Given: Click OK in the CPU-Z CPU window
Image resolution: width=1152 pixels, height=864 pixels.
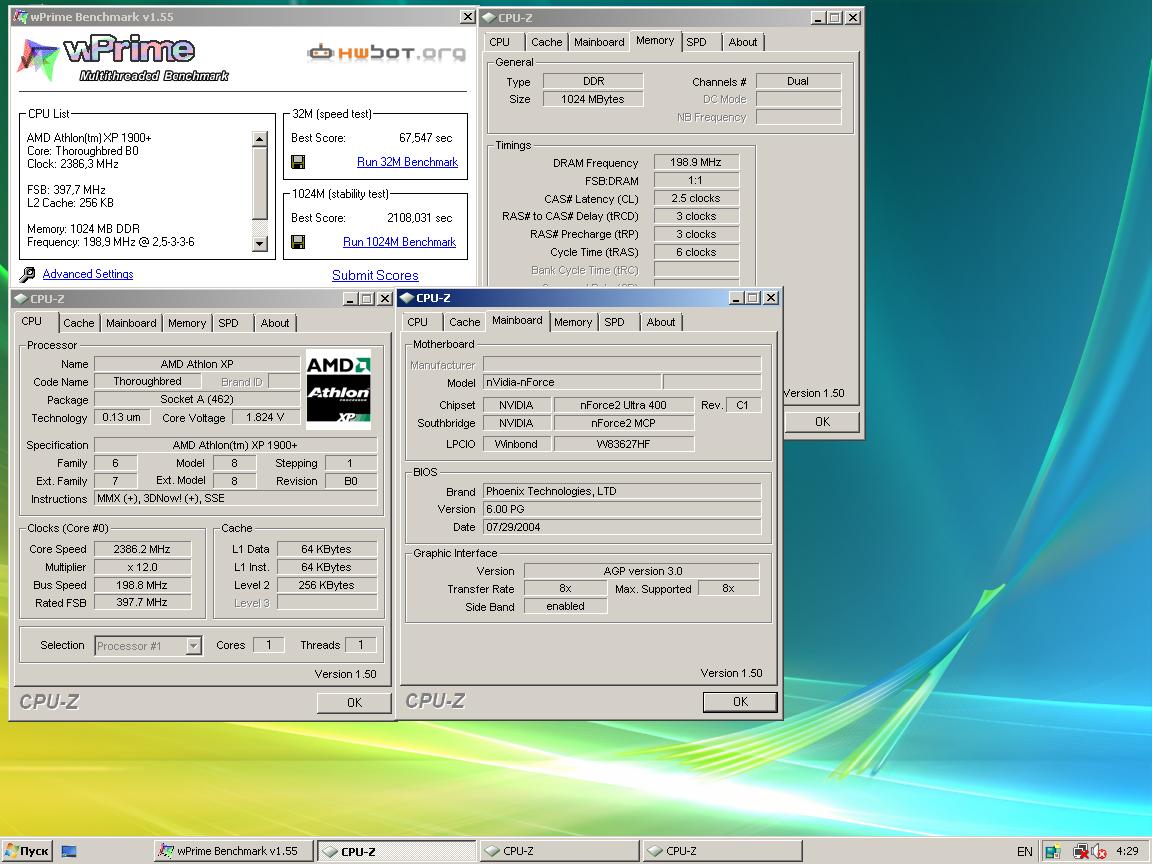Looking at the screenshot, I should point(354,703).
